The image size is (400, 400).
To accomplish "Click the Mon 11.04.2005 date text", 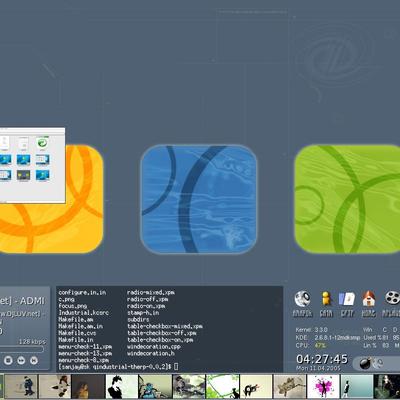I will (318, 368).
